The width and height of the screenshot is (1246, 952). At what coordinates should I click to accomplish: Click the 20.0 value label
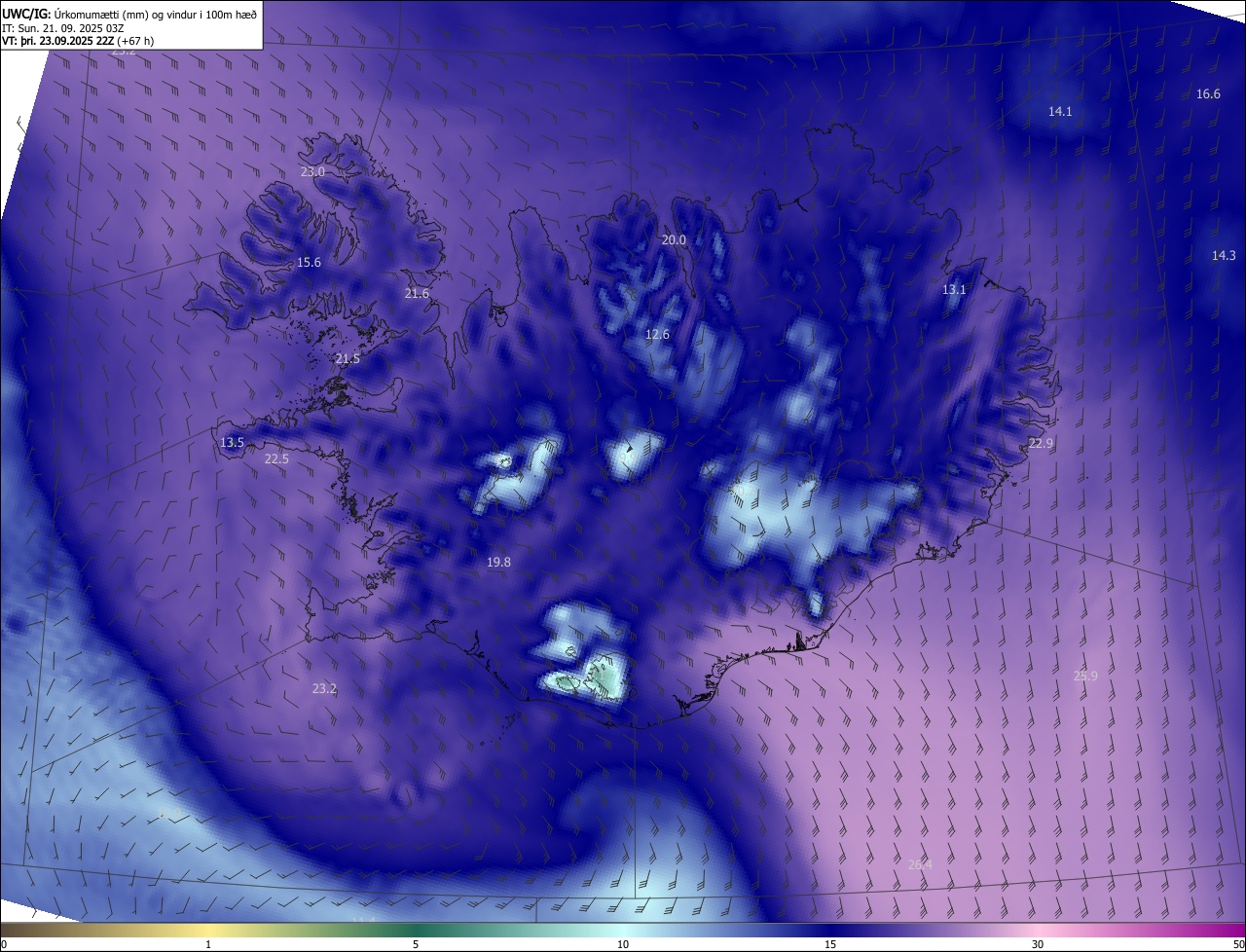[x=674, y=239]
